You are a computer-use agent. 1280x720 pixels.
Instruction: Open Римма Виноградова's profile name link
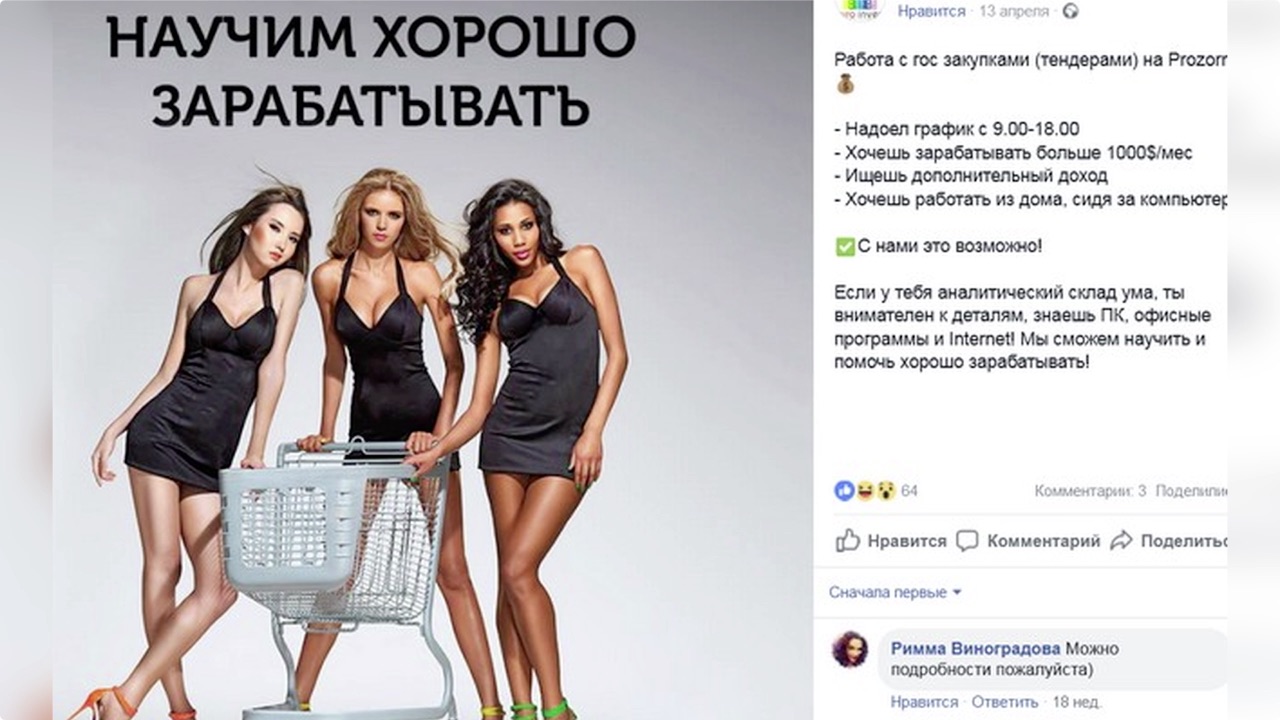tap(976, 649)
